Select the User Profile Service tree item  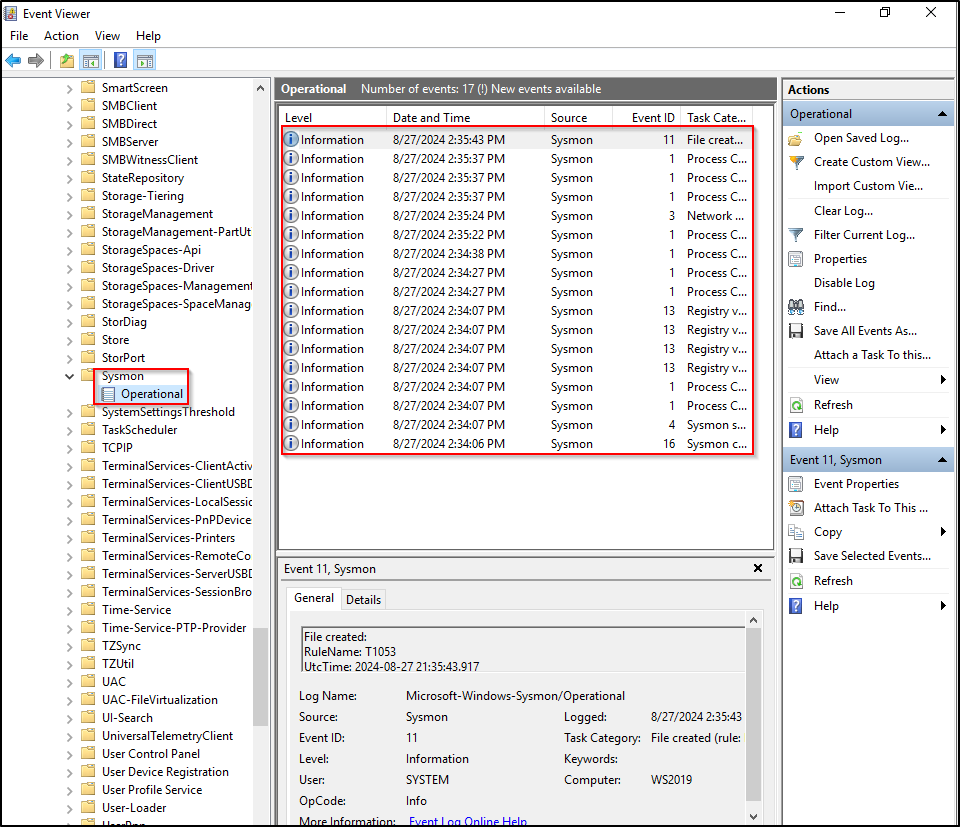[x=152, y=790]
